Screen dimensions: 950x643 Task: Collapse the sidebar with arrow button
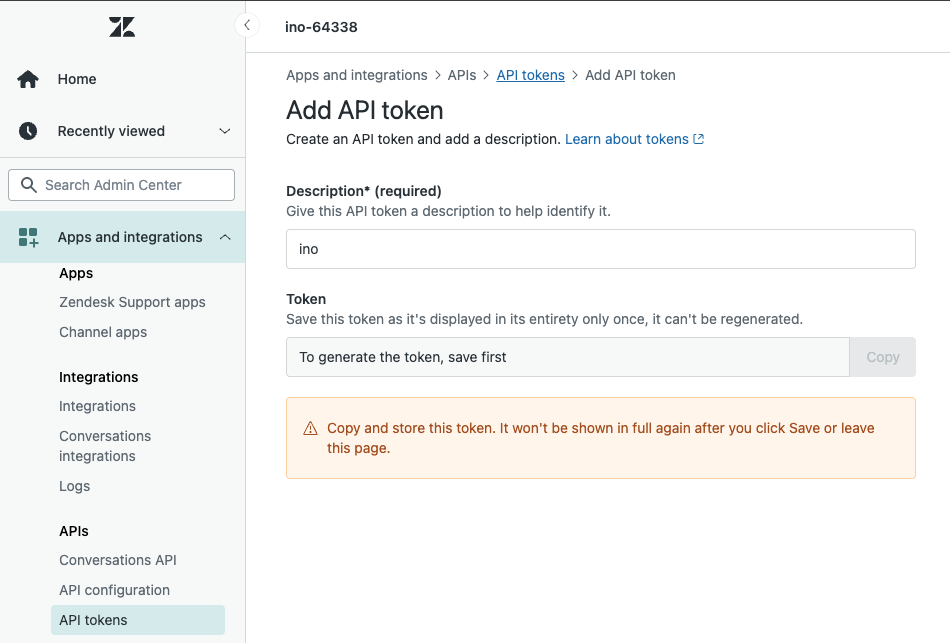pos(246,25)
